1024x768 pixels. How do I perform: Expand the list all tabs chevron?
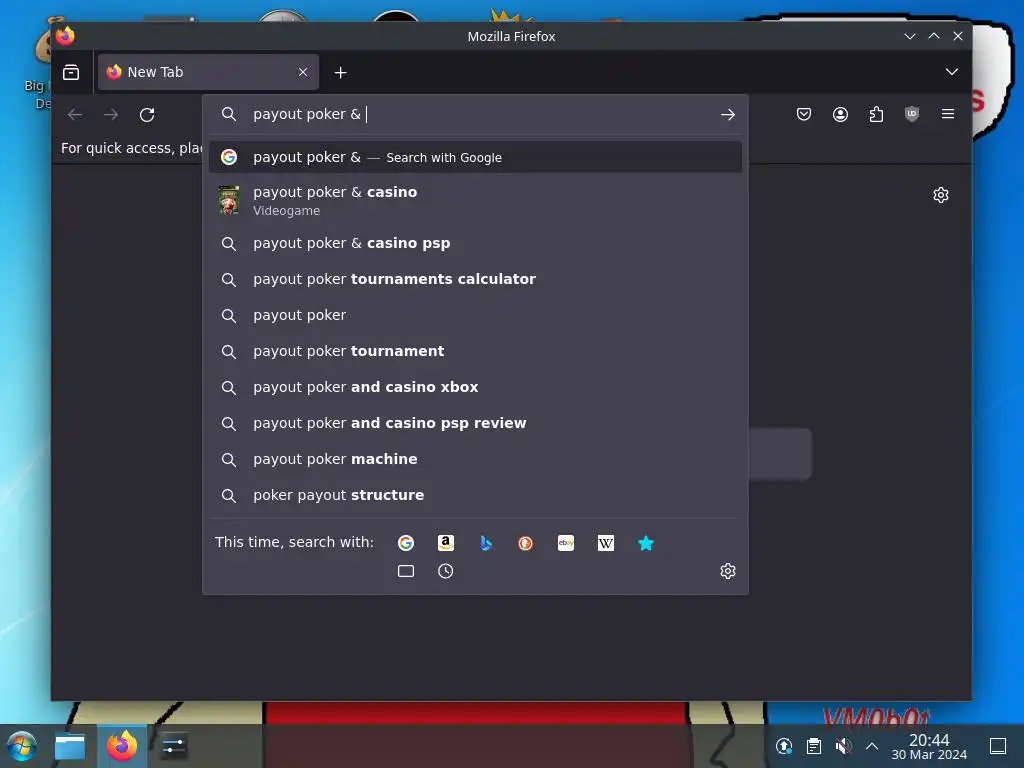coord(952,72)
